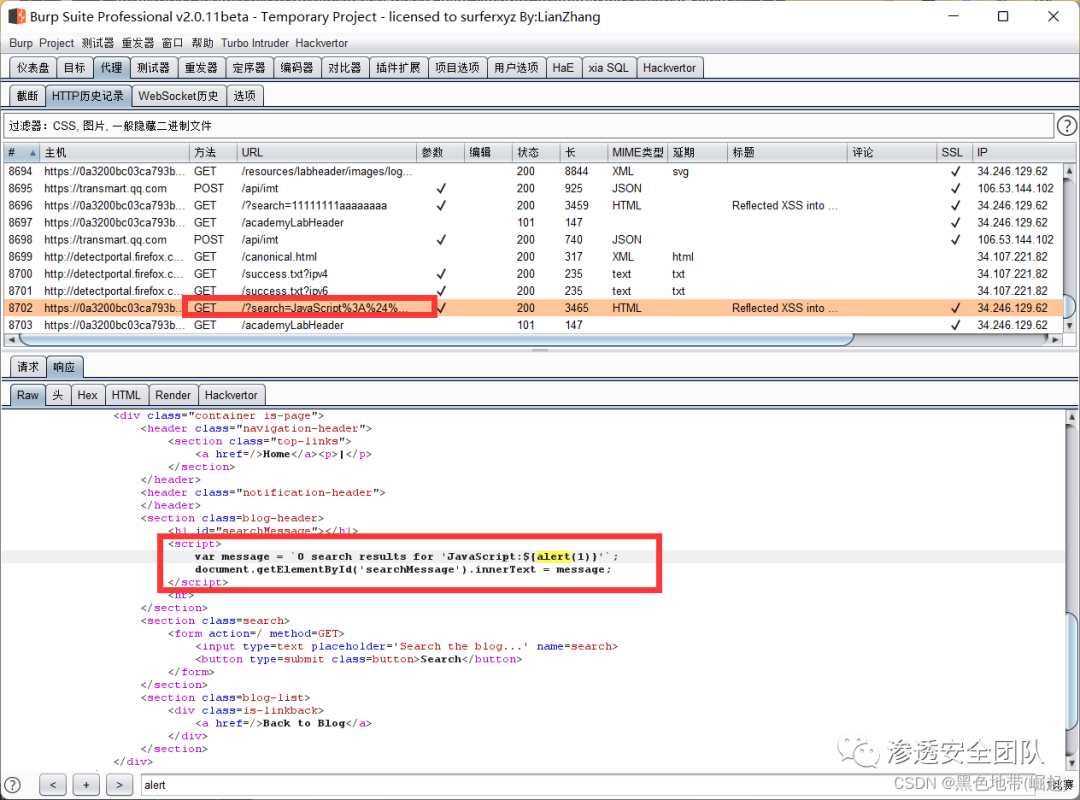Image resolution: width=1080 pixels, height=800 pixels.
Task: Switch to the 目标 target tab
Action: (74, 68)
